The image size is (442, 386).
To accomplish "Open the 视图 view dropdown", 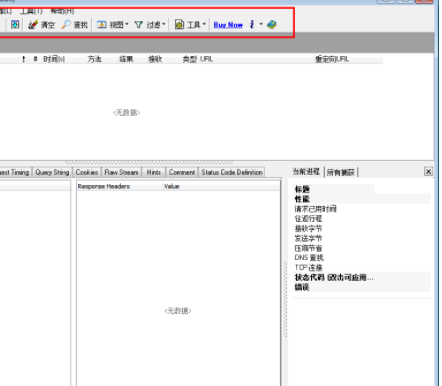I will click(x=112, y=25).
